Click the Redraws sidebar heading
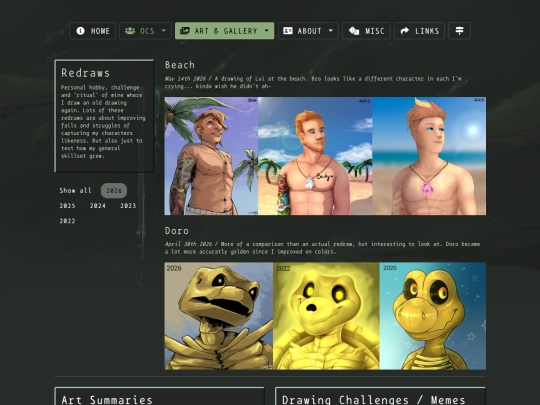This screenshot has height=405, width=540. (x=85, y=73)
